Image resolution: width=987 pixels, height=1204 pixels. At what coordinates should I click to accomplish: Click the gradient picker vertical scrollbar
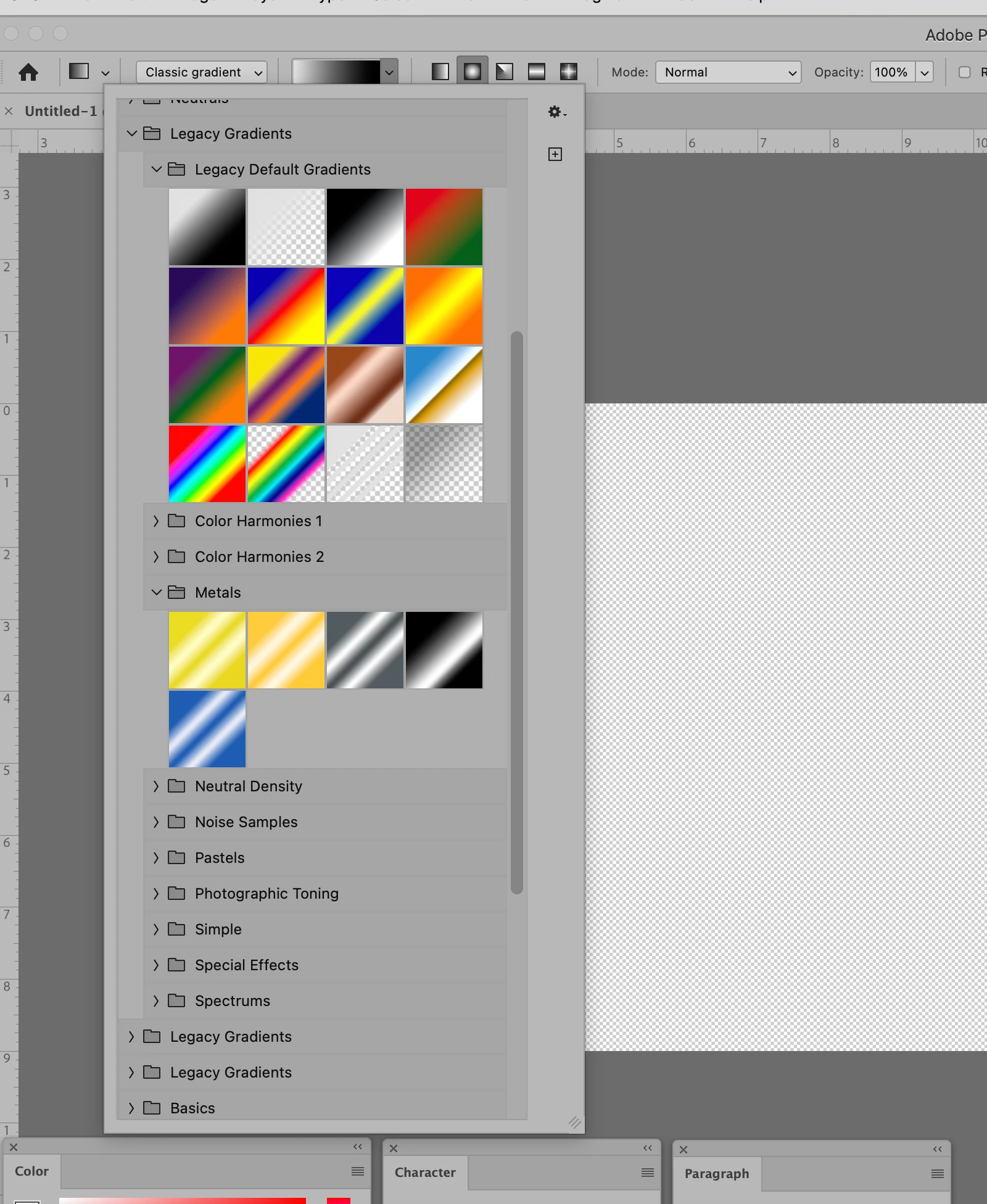pos(517,613)
